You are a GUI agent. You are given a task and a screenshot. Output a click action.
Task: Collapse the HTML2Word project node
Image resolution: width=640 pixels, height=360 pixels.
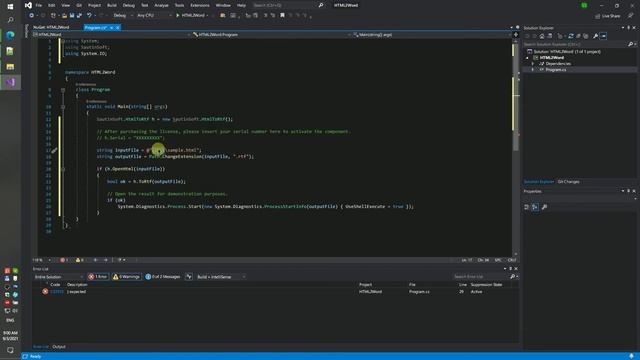coord(527,58)
